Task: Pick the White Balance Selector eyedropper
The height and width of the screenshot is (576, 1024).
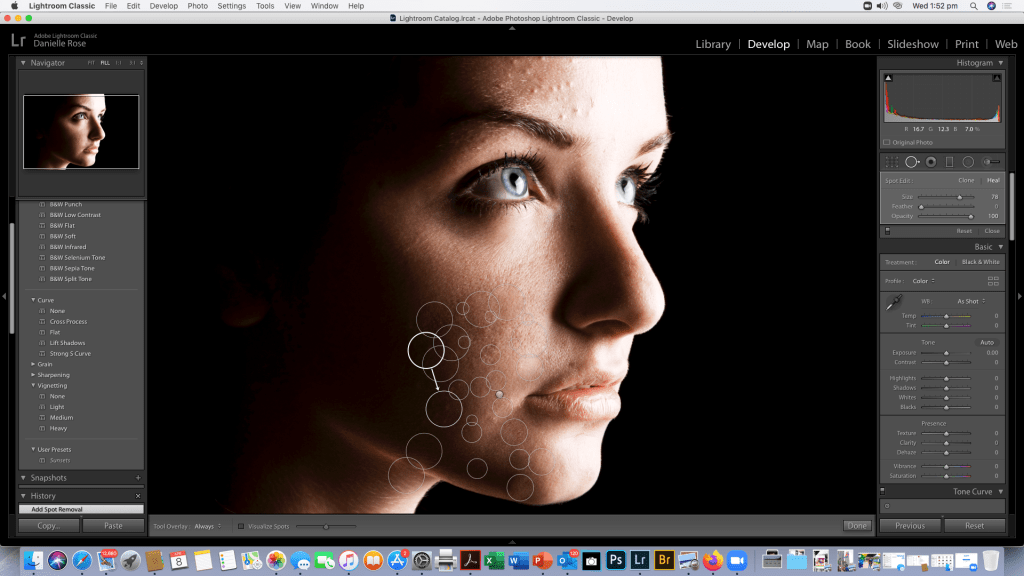Action: point(893,302)
